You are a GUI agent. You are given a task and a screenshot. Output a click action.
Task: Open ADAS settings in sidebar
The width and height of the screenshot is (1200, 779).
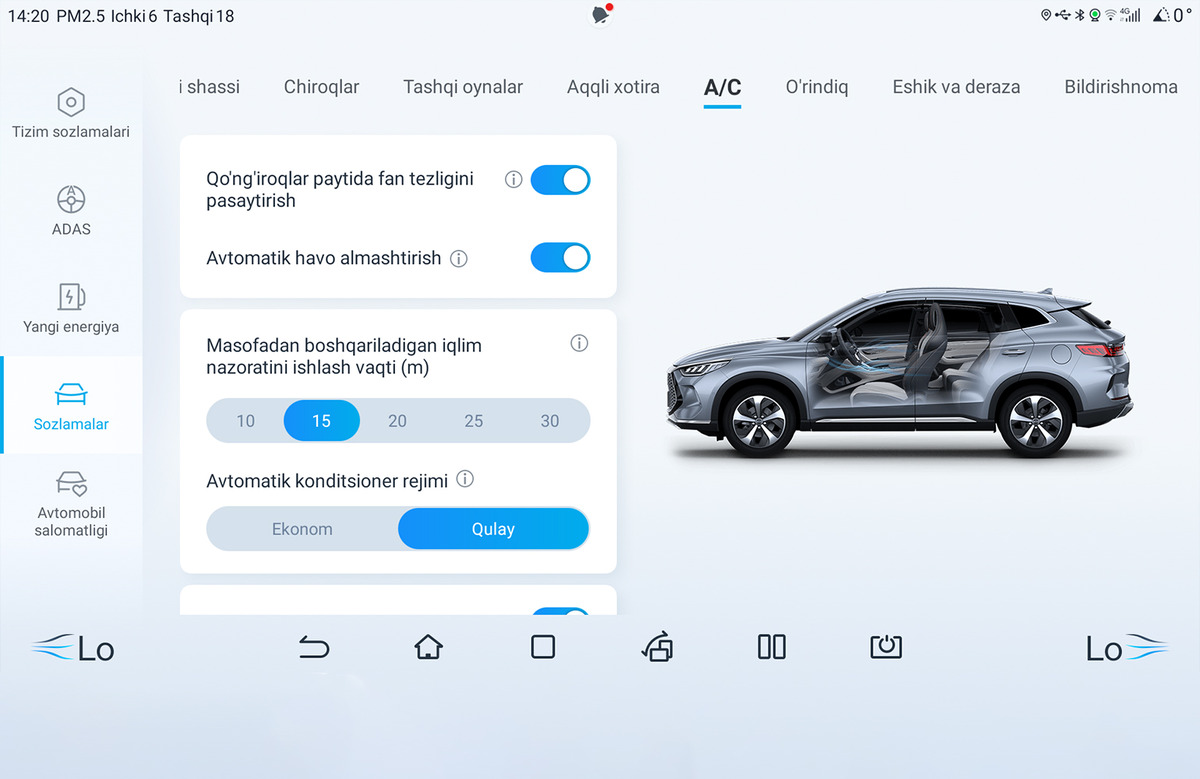click(x=71, y=211)
